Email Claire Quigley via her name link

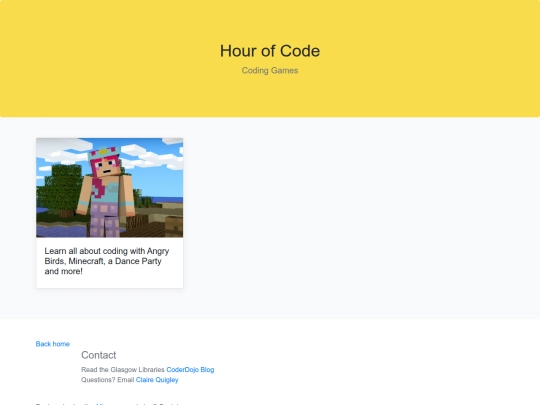[157, 380]
